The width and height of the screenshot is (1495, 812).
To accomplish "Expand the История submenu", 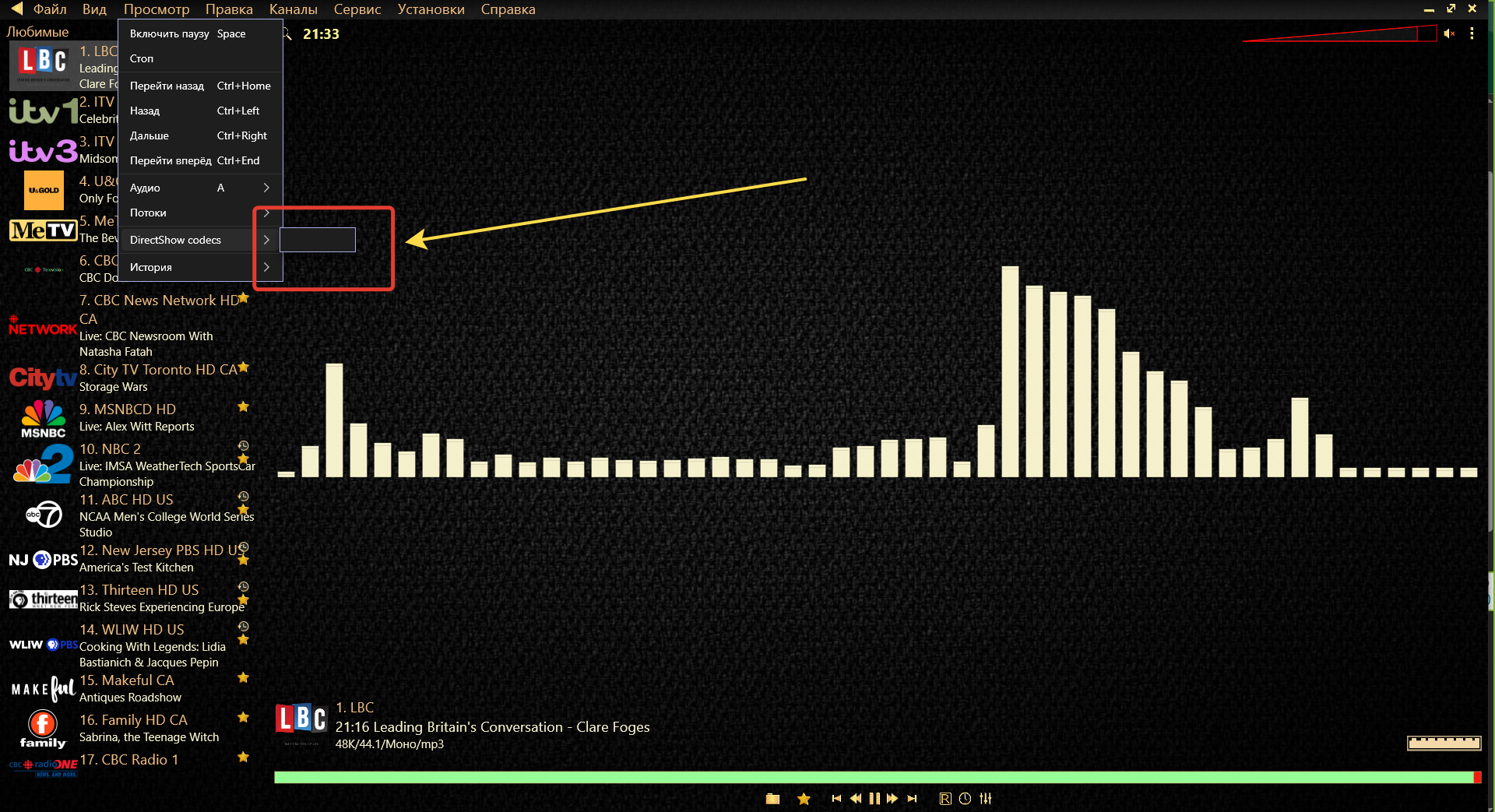I will coord(199,267).
